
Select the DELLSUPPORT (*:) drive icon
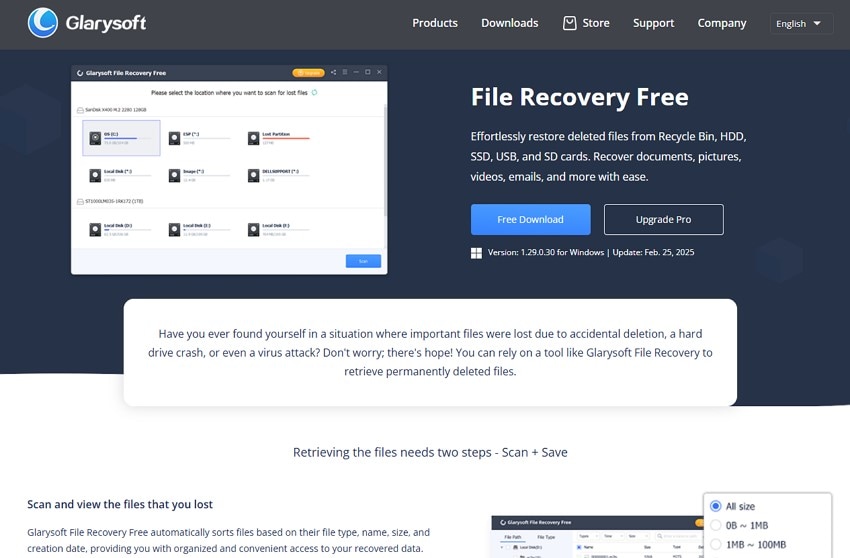coord(253,175)
